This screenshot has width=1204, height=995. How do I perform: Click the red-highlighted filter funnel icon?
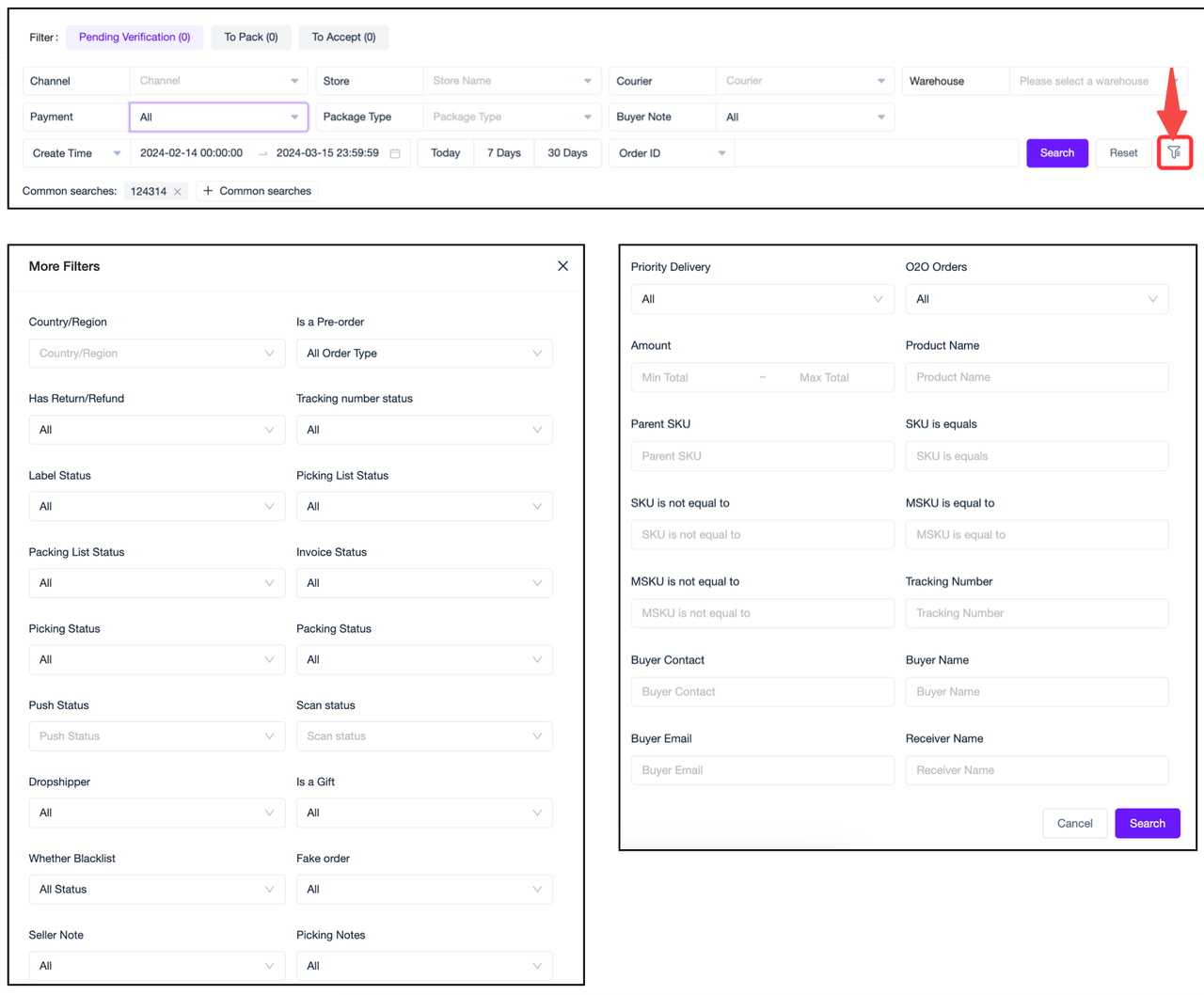pyautogui.click(x=1174, y=152)
